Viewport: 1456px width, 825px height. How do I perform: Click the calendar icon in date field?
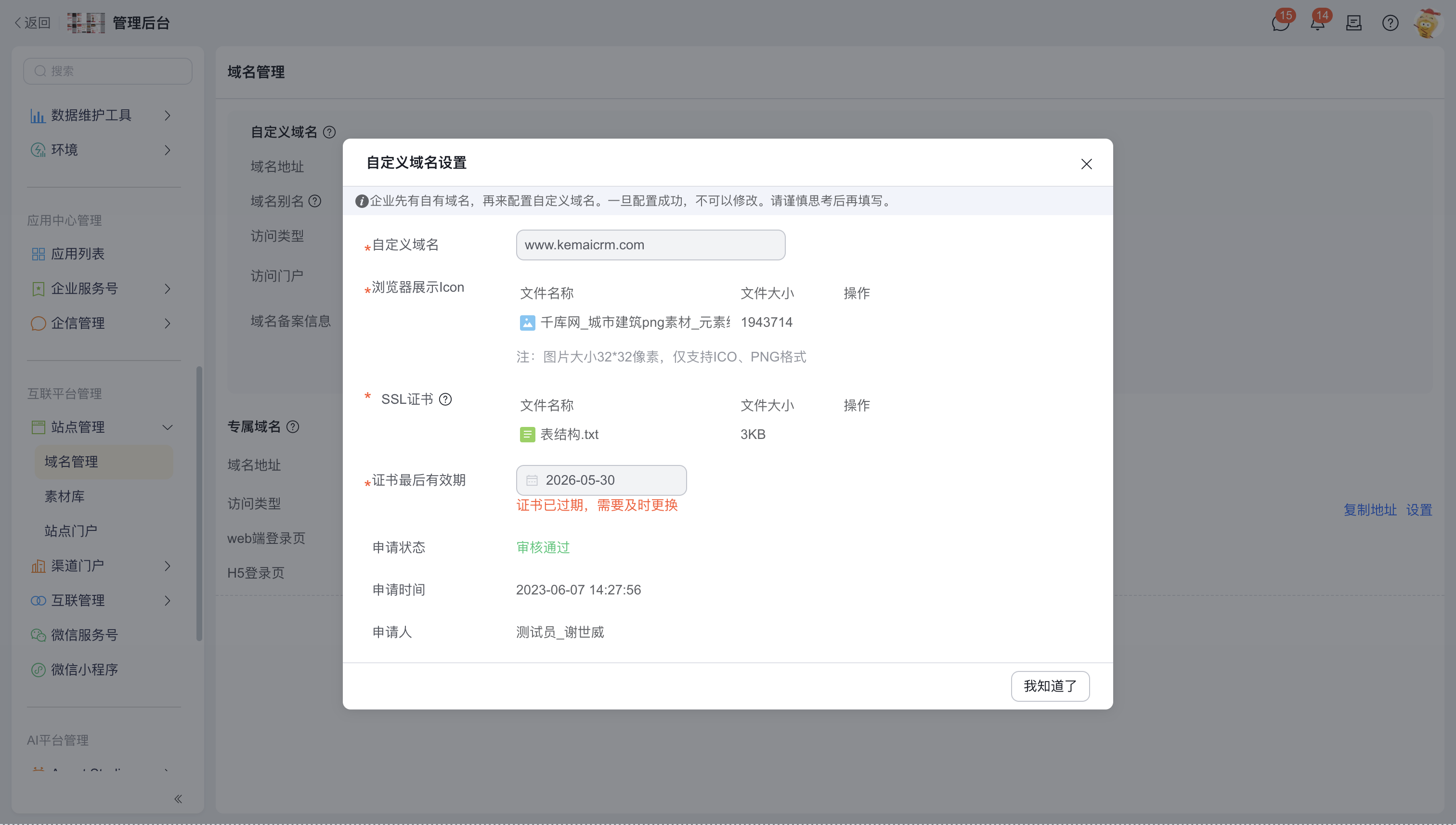(531, 480)
